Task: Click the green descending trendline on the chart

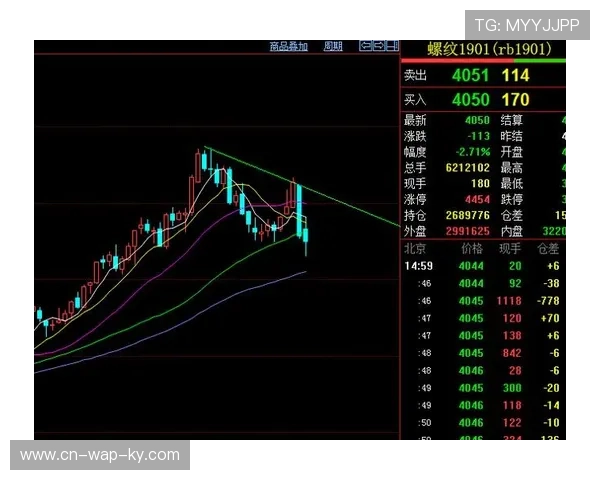Action: click(x=302, y=186)
